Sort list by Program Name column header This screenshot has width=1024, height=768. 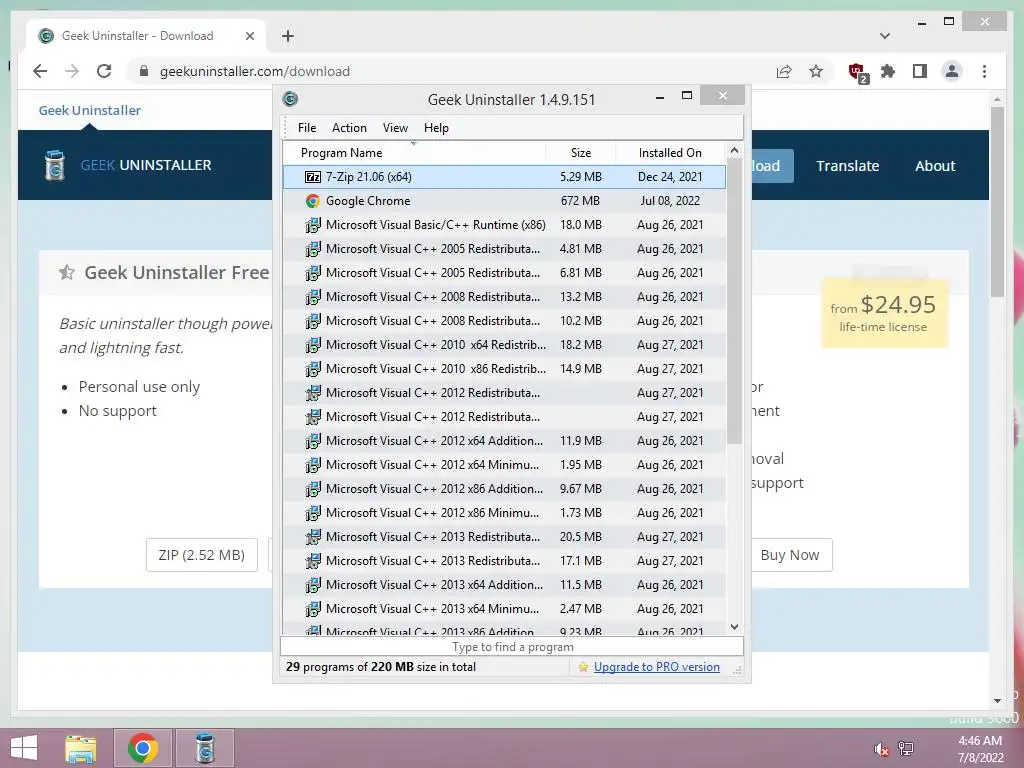(414, 153)
